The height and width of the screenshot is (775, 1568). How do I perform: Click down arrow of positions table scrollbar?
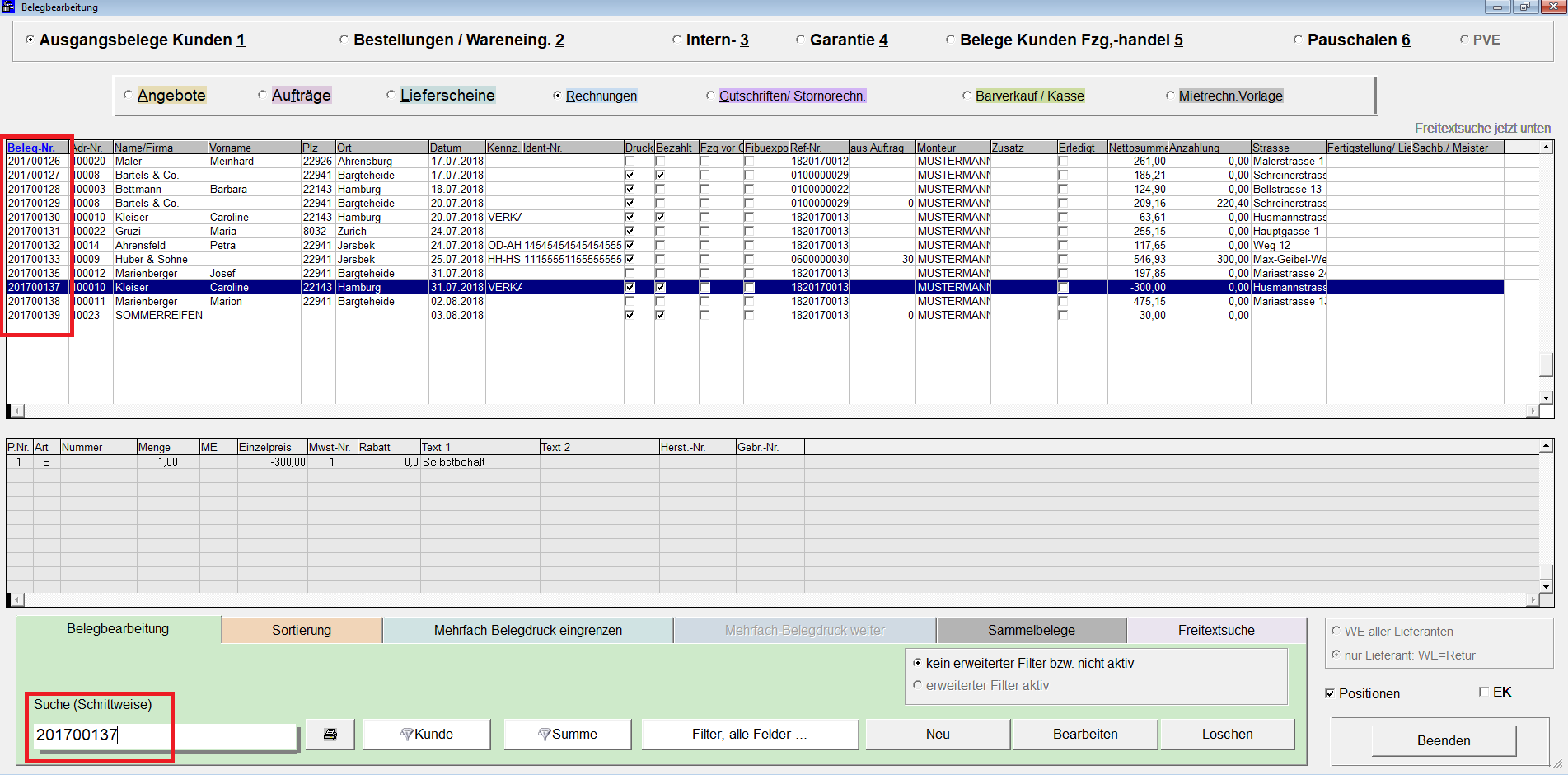1546,586
